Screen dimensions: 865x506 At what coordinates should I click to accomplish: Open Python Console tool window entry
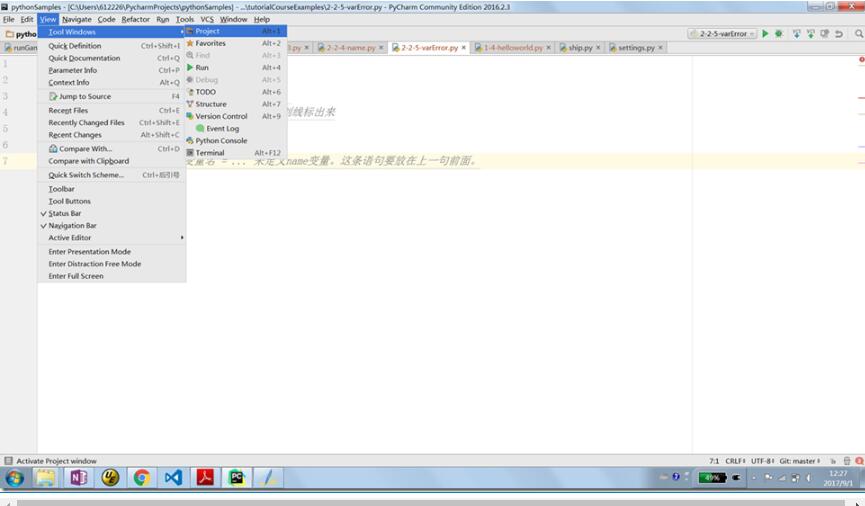[236, 140]
